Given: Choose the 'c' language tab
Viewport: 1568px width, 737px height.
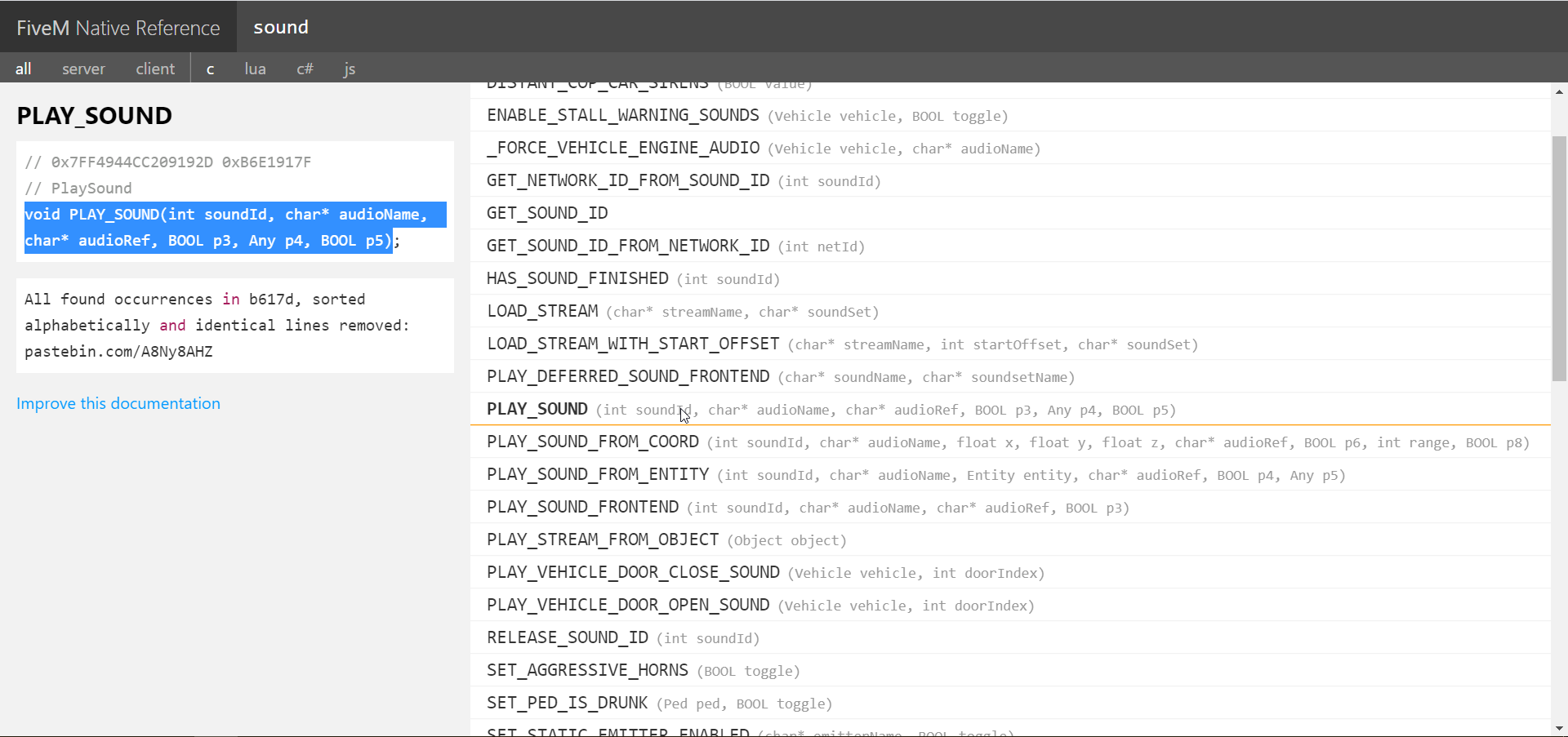Looking at the screenshot, I should click(x=210, y=69).
